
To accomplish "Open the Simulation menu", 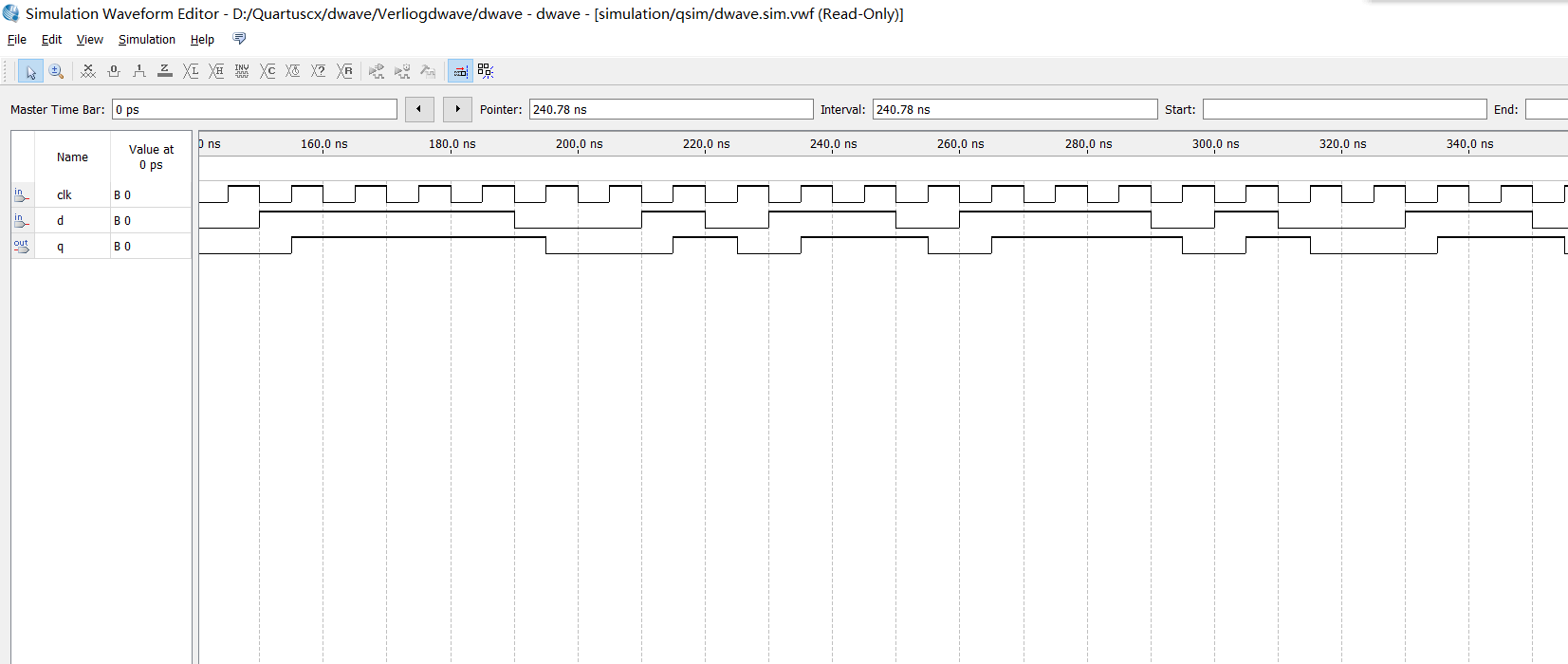I will (147, 40).
